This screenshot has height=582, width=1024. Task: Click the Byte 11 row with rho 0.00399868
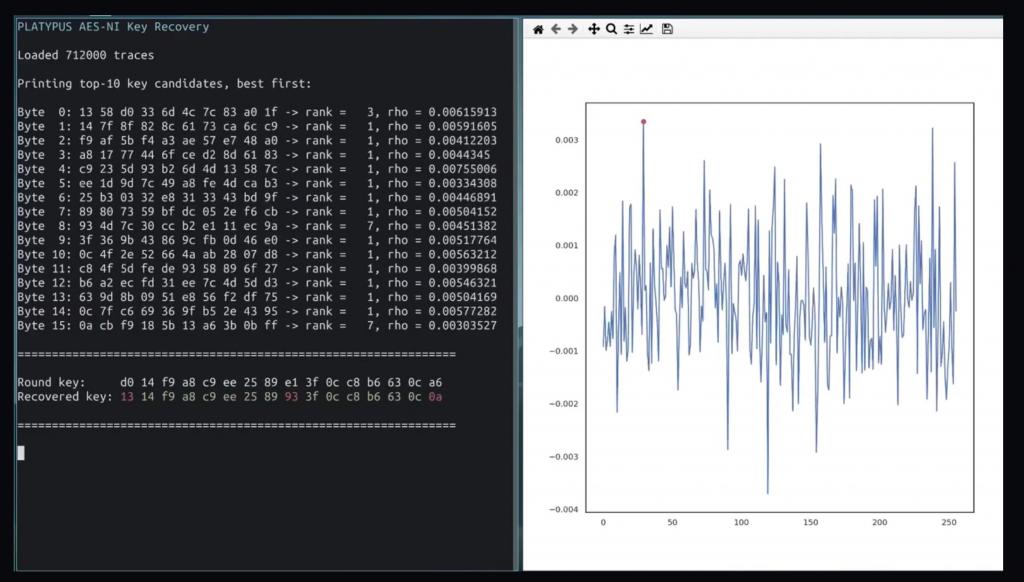click(x=257, y=269)
